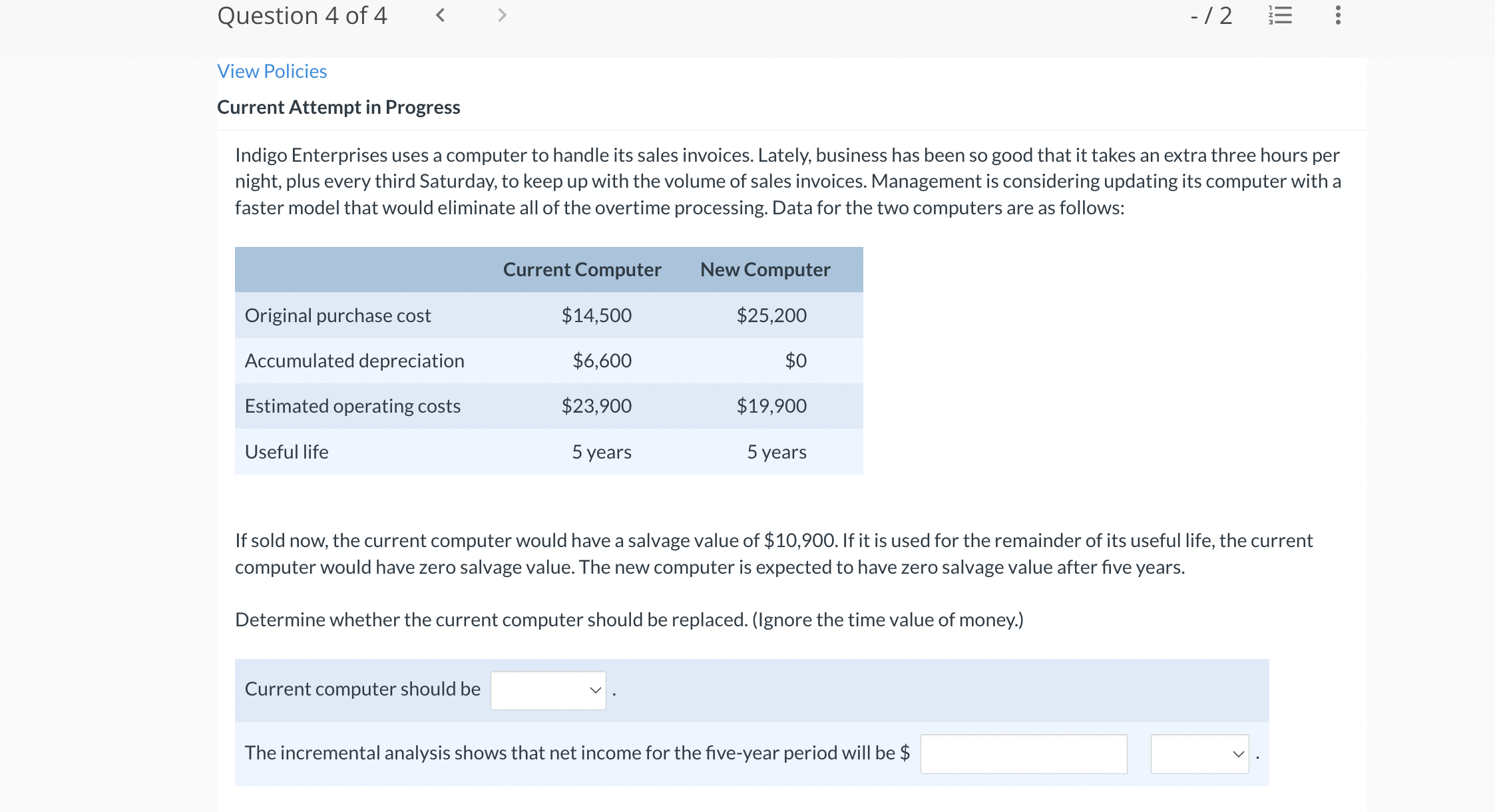Image resolution: width=1495 pixels, height=812 pixels.
Task: Click the 'Current Attempt in Progress' label
Action: [339, 106]
